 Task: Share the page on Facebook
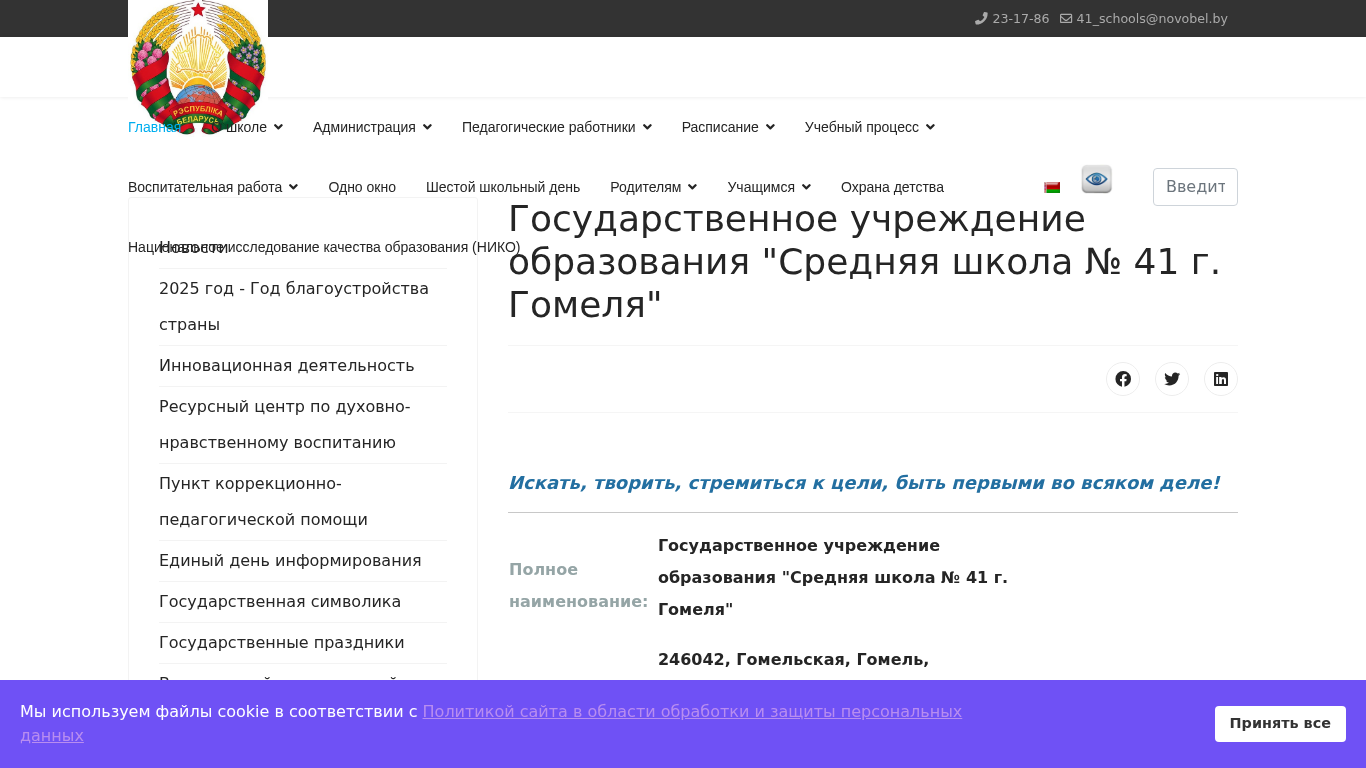click(x=1123, y=379)
